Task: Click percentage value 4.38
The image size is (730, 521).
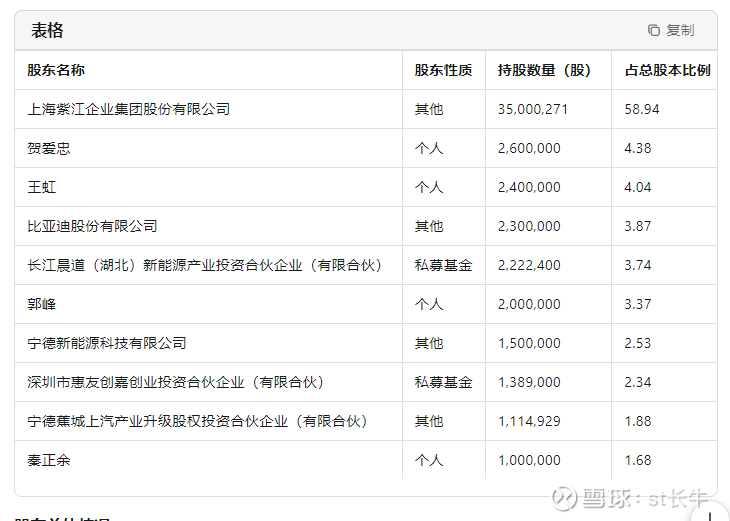Action: (638, 149)
